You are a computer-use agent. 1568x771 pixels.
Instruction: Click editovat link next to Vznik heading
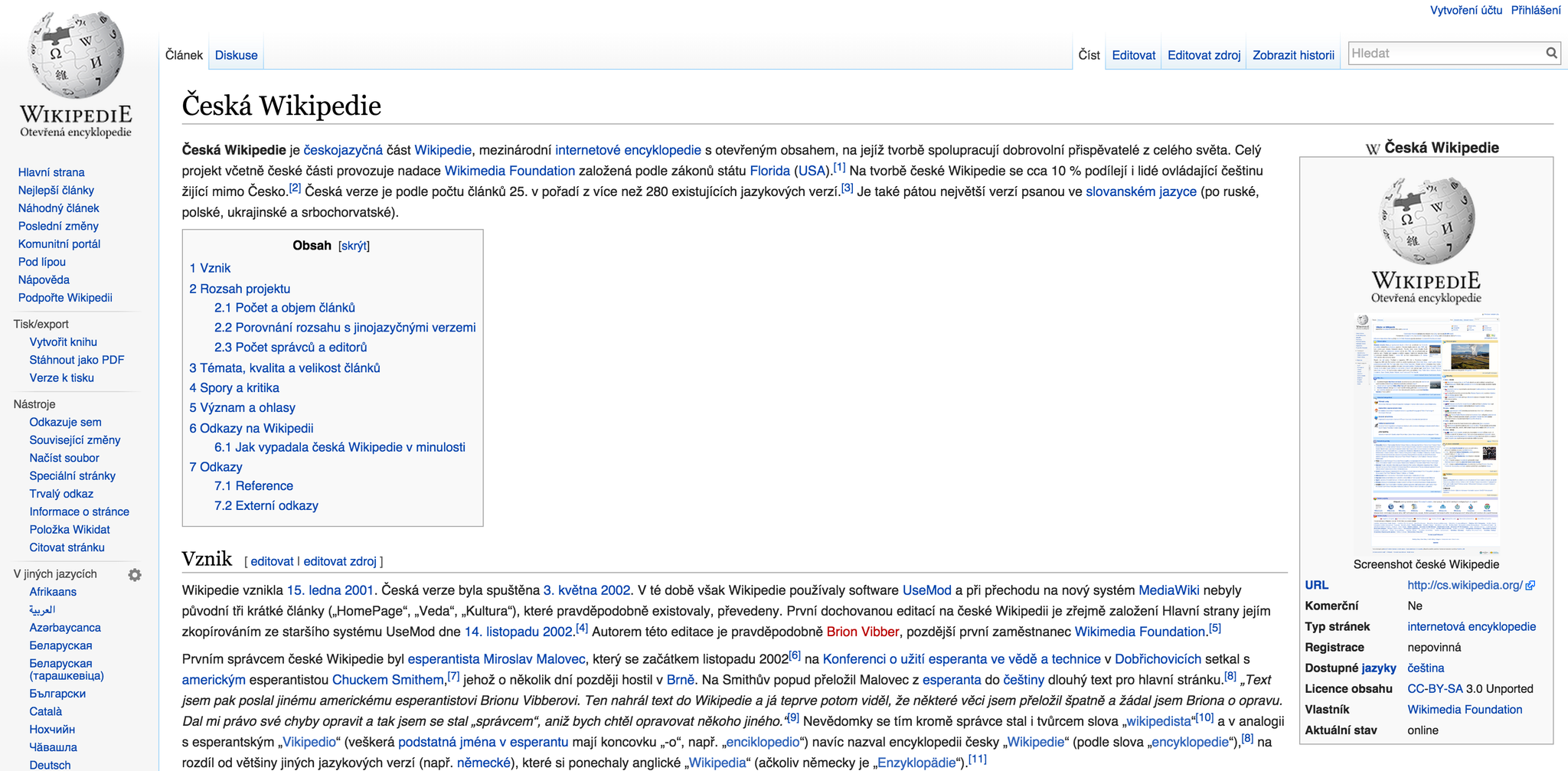pos(272,562)
